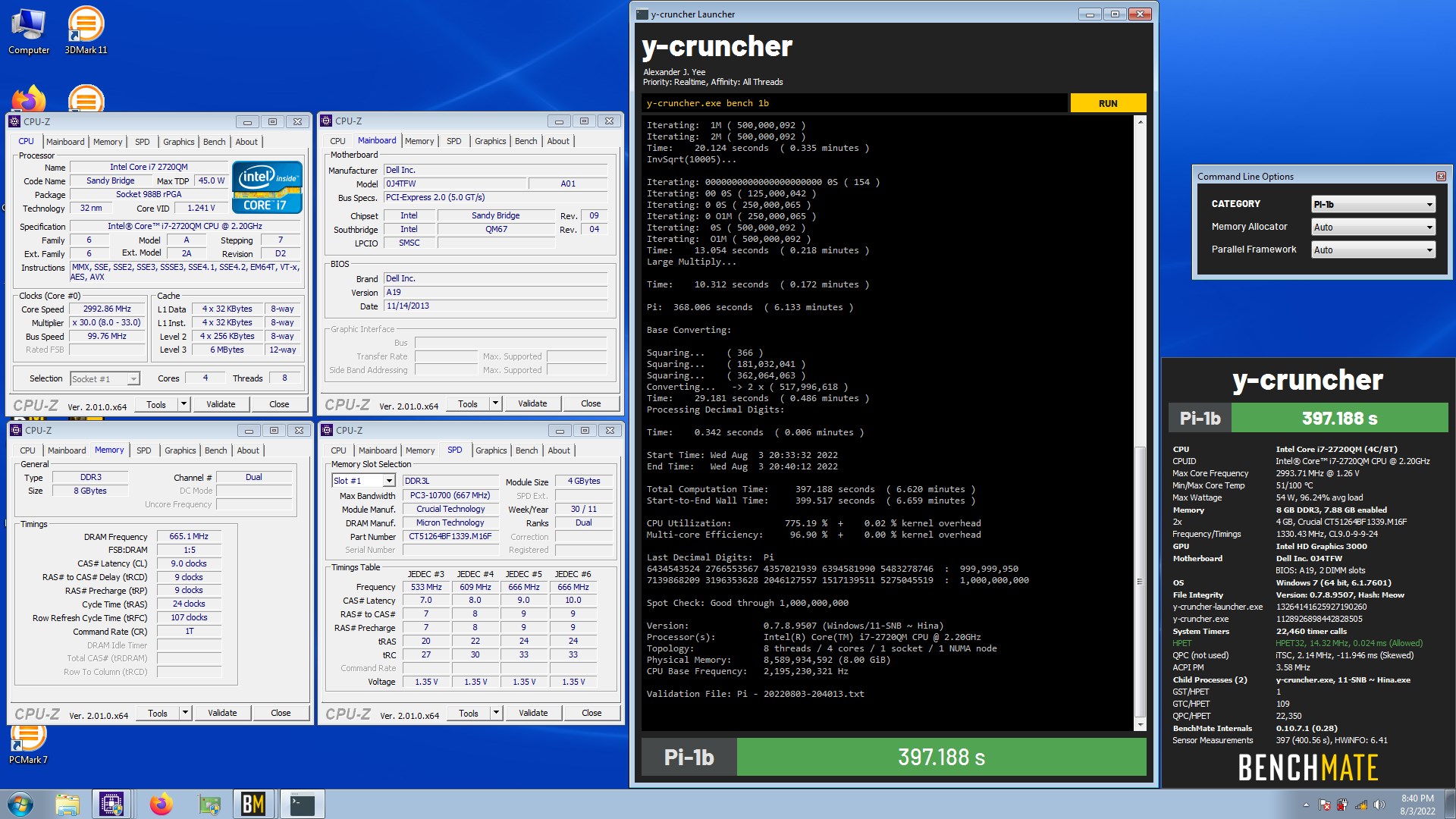Close the Command Line Options panel

click(x=1441, y=176)
